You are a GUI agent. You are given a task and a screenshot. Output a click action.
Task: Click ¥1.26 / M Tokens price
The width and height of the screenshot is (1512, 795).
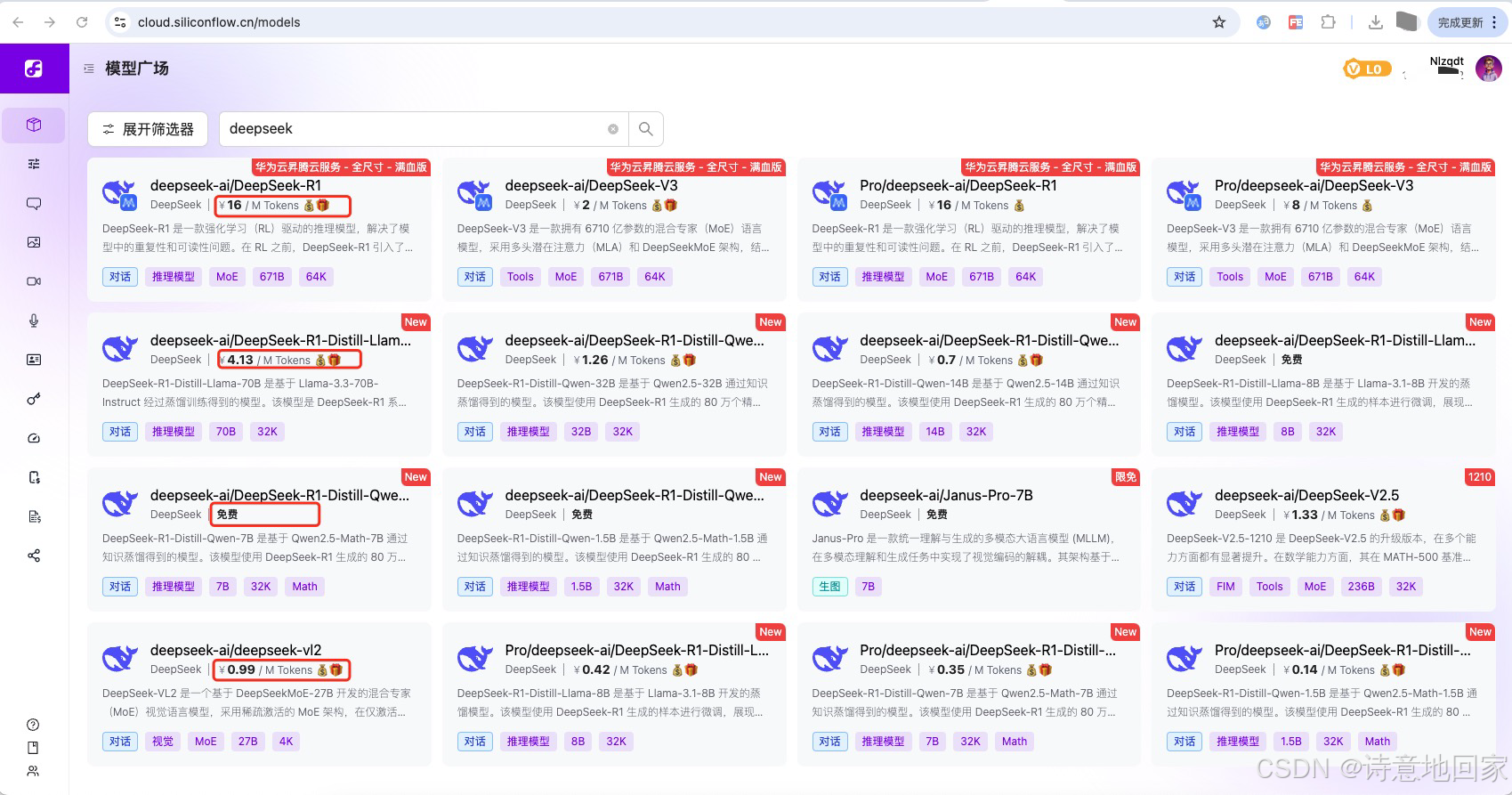click(x=619, y=360)
